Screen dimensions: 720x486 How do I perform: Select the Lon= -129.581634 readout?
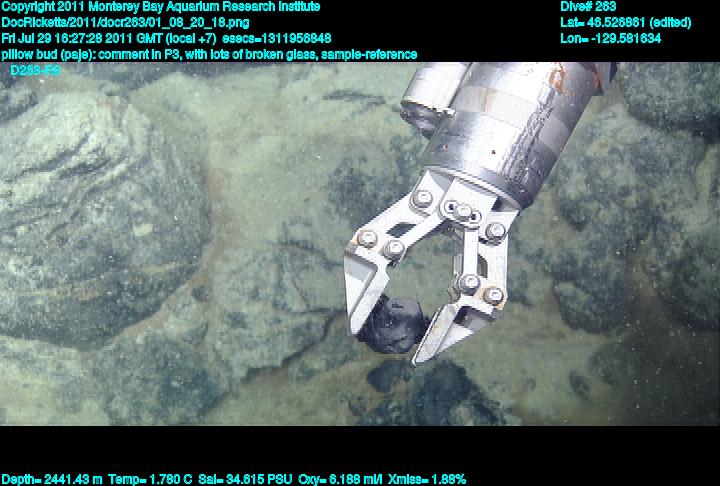click(x=610, y=39)
